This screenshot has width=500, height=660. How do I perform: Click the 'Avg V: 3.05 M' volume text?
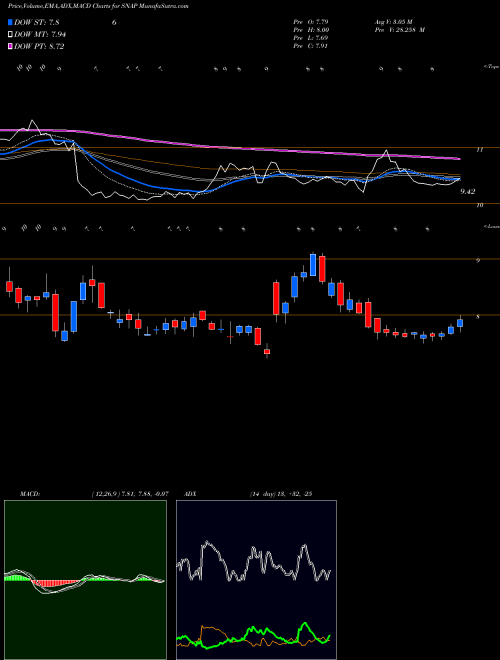point(395,22)
